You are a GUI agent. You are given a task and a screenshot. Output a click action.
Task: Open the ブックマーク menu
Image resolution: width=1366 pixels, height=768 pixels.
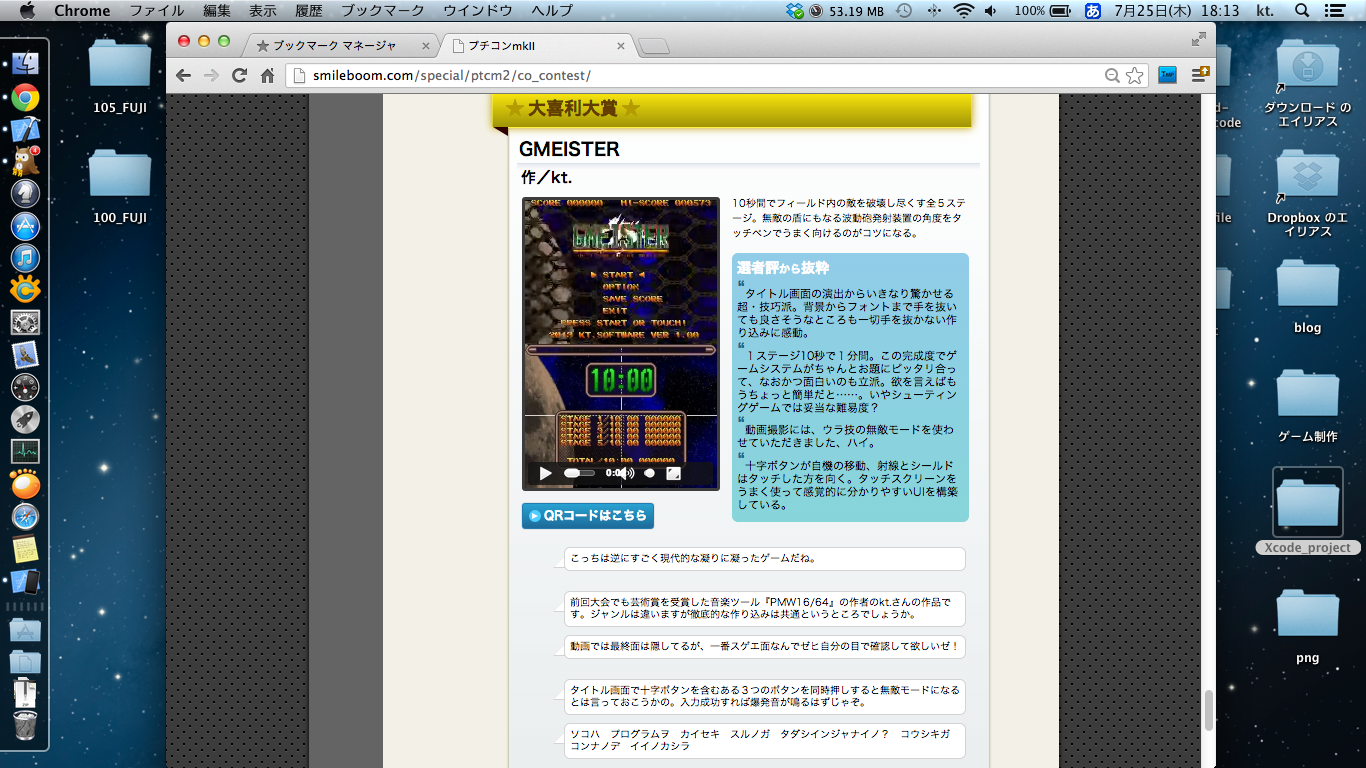click(x=381, y=11)
